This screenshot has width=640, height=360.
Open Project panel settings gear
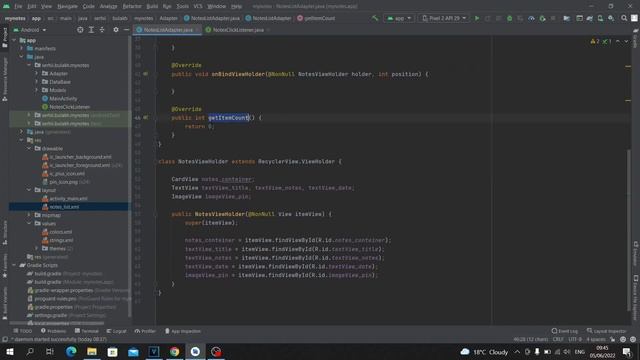(116, 30)
